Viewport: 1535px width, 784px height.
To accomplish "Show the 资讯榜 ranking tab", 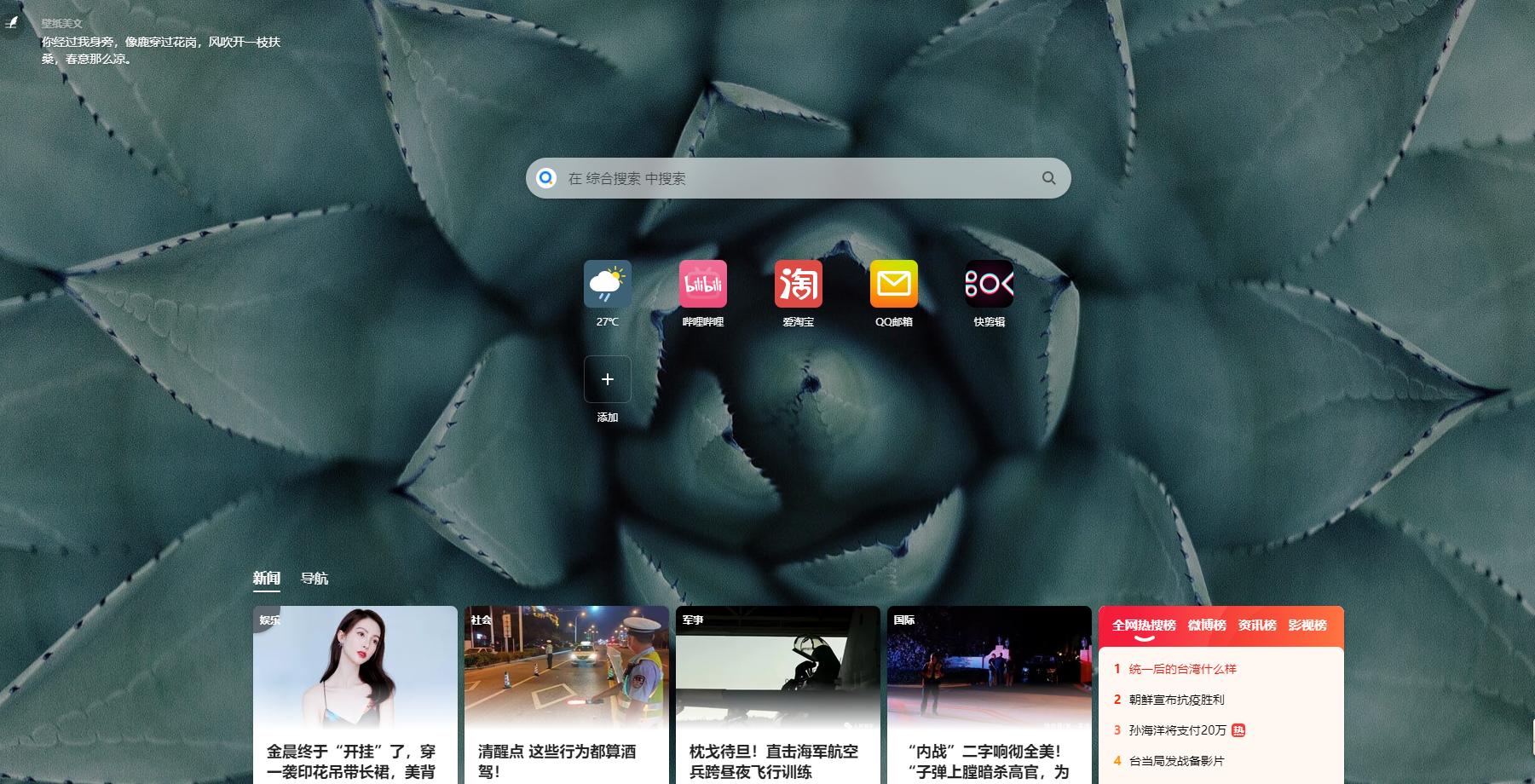I will tap(1257, 625).
